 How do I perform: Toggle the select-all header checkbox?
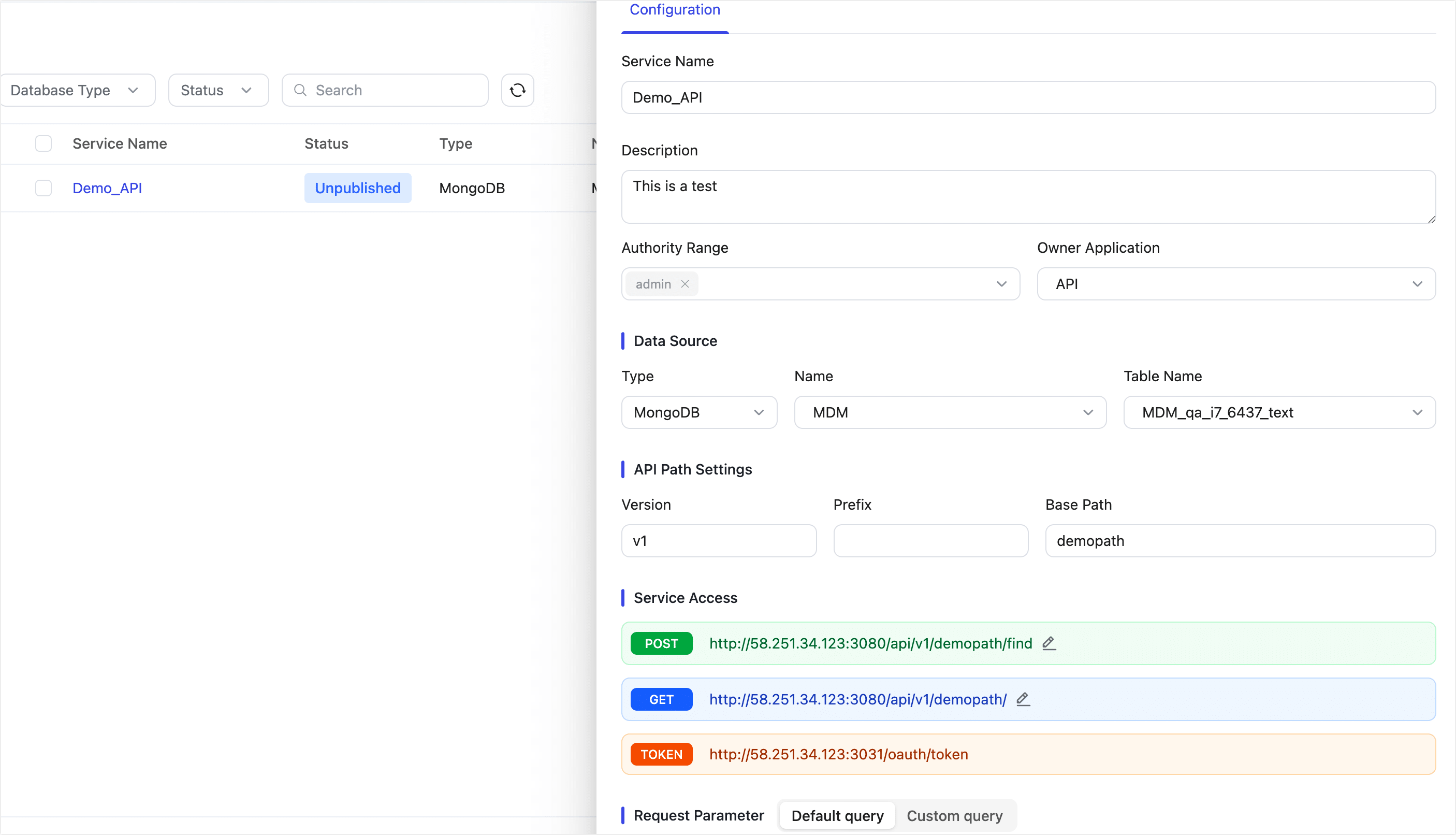click(43, 143)
